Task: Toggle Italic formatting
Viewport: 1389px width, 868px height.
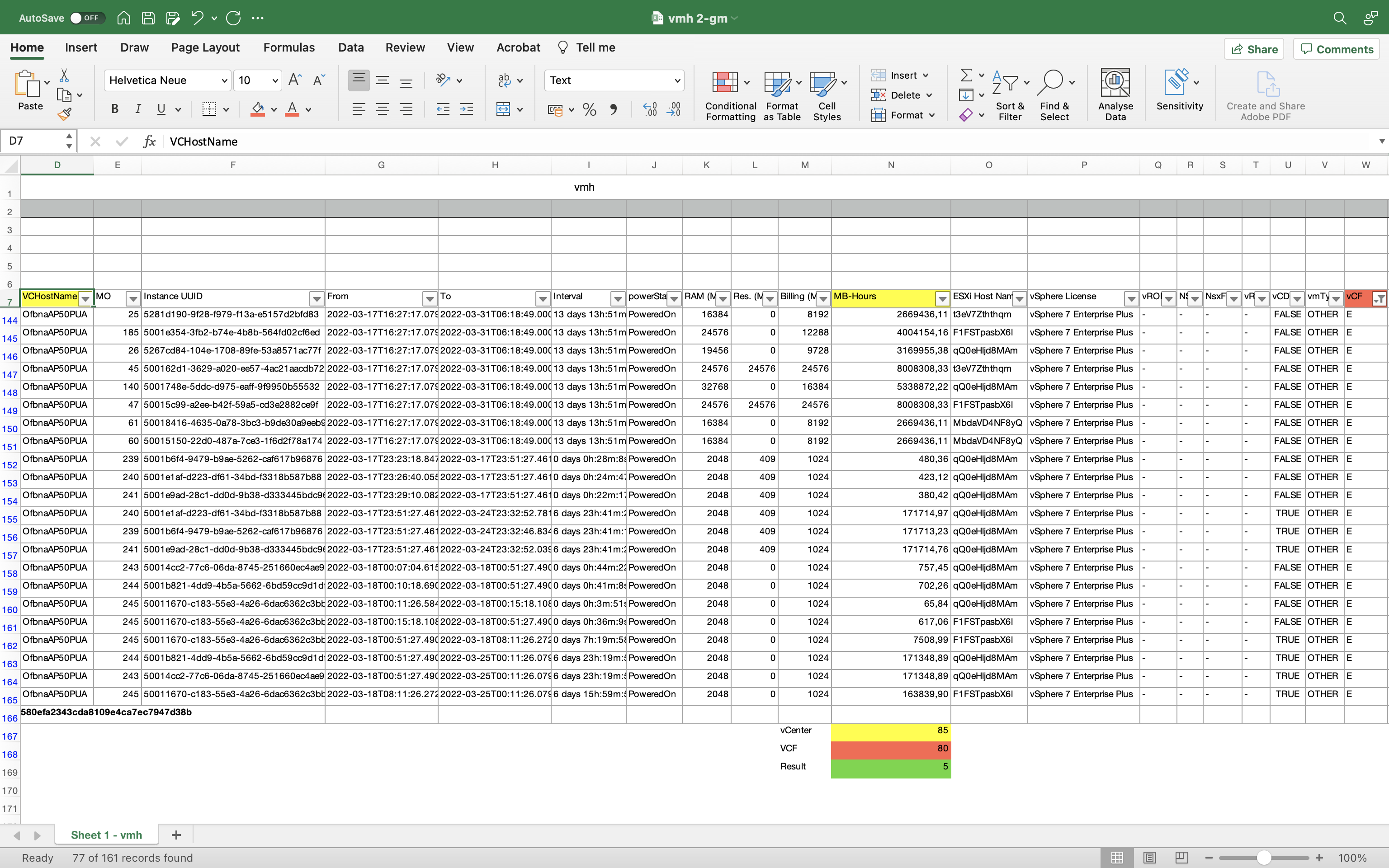Action: click(x=138, y=109)
